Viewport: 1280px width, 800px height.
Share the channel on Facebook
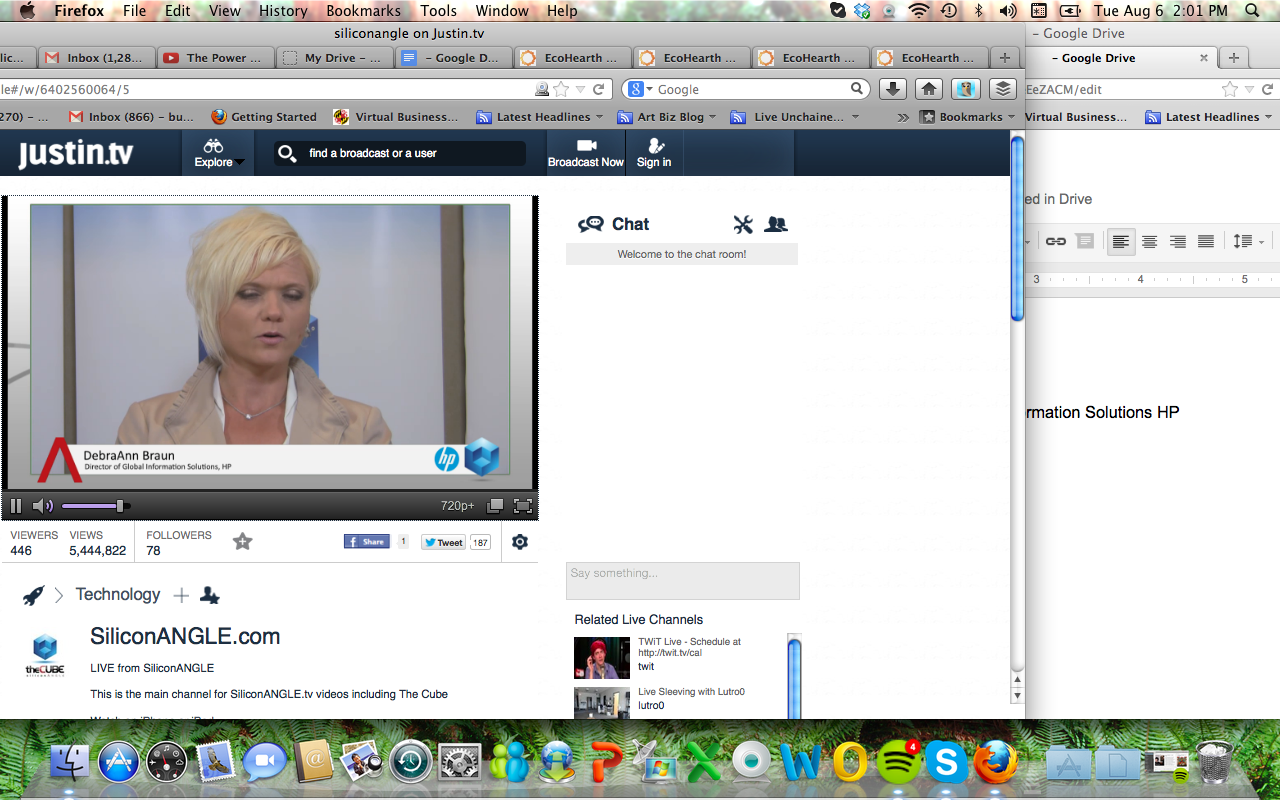pos(367,542)
